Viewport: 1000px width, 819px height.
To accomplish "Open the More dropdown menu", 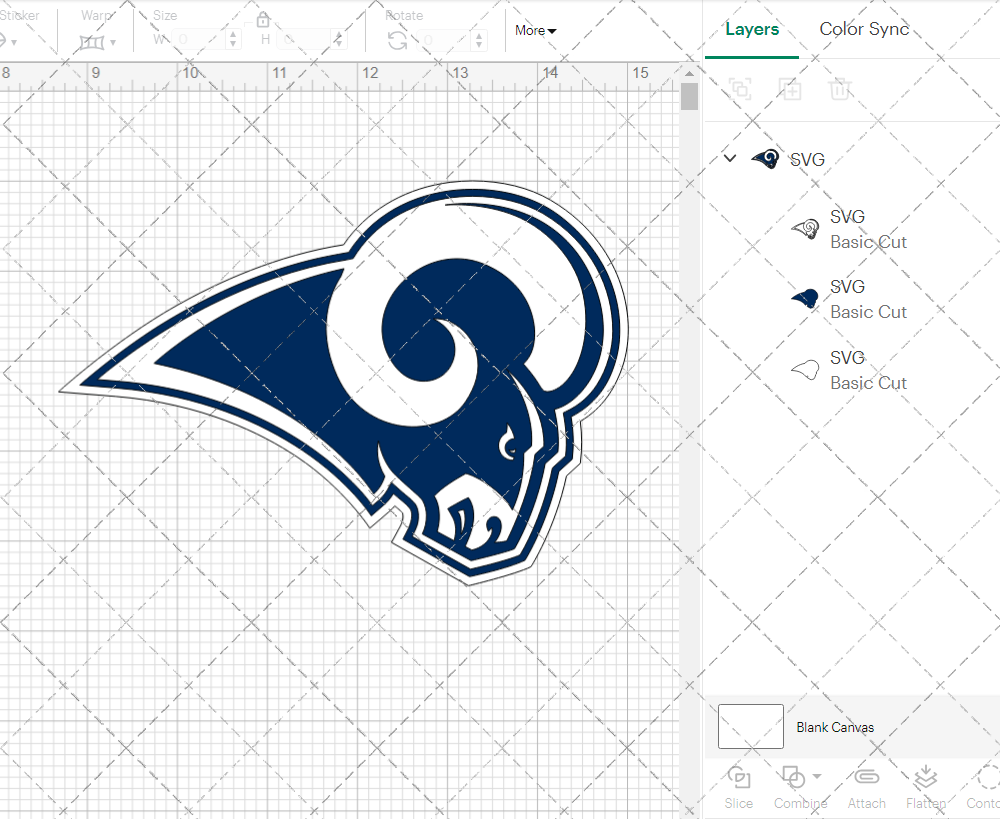I will pyautogui.click(x=535, y=31).
